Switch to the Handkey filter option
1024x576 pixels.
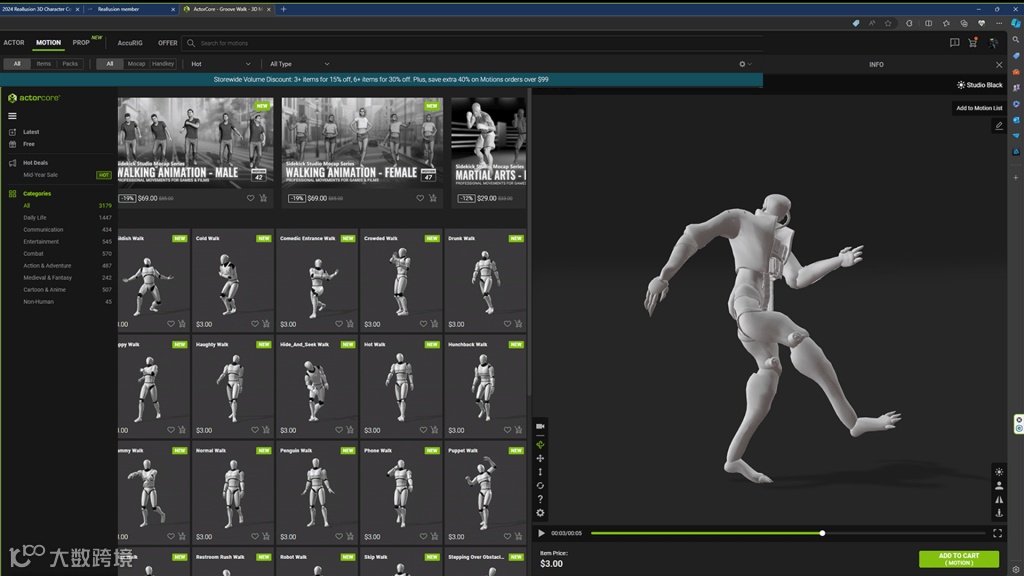tap(163, 64)
